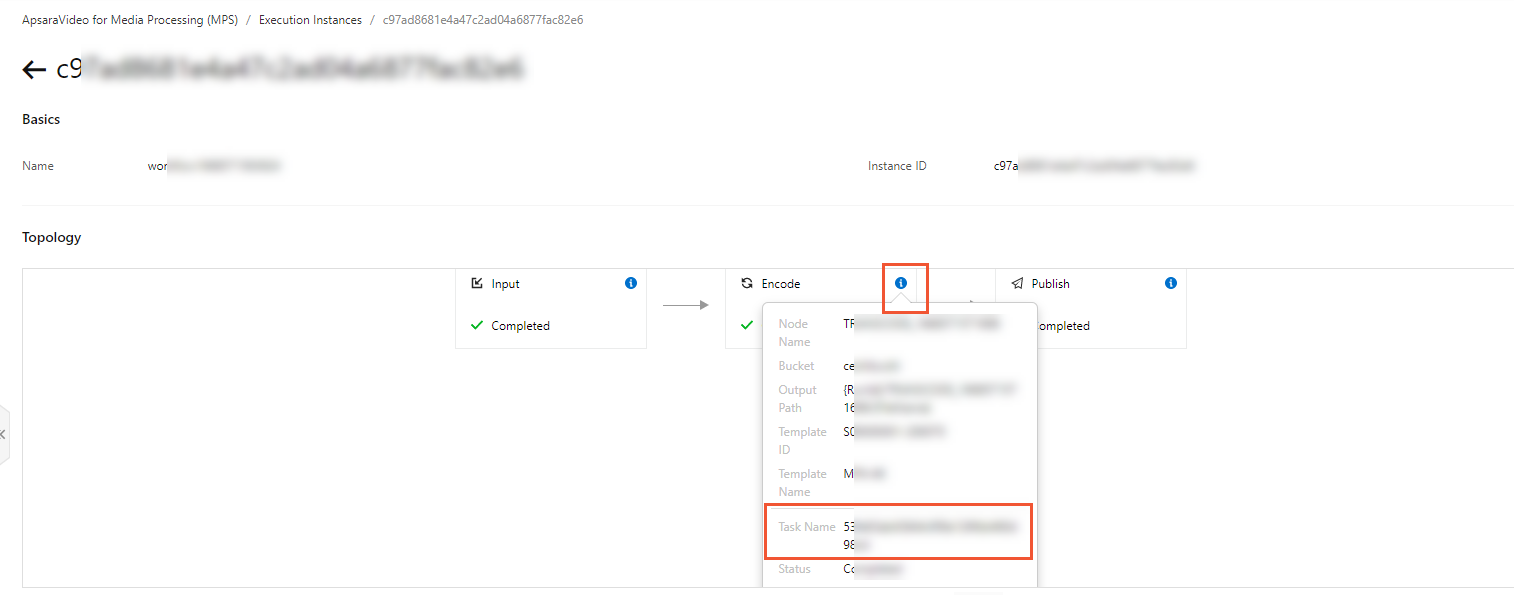The width and height of the screenshot is (1514, 595).
Task: Click the Template ID label in popup
Action: click(802, 441)
